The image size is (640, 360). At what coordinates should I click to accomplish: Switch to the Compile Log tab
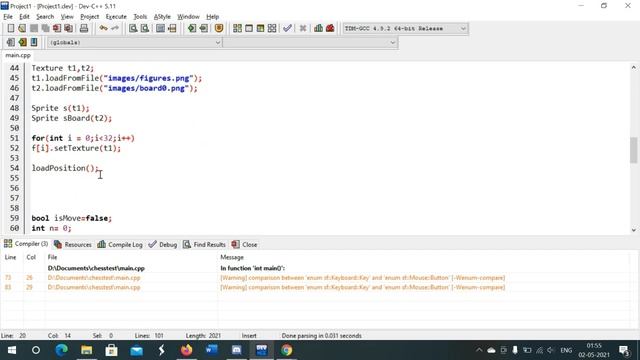[x=120, y=244]
